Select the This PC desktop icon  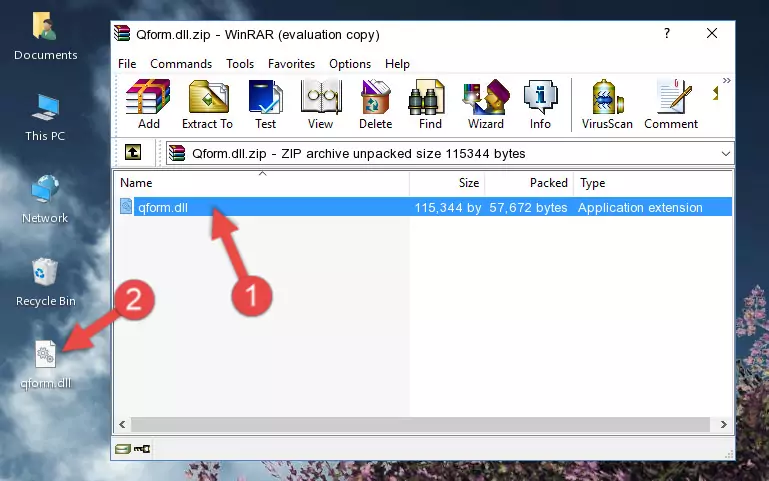(45, 118)
